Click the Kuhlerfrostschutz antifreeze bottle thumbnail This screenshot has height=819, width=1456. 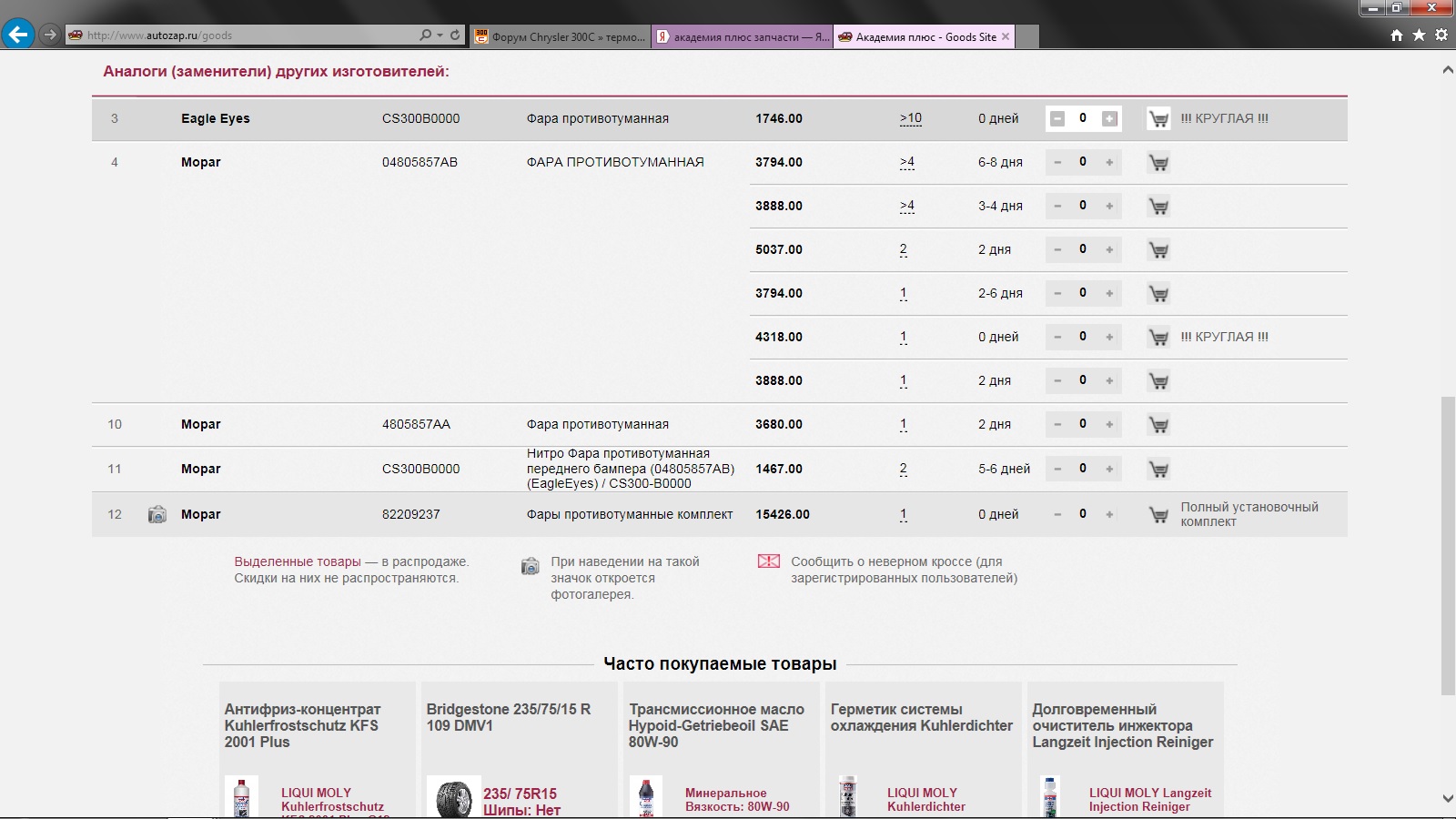click(x=241, y=797)
